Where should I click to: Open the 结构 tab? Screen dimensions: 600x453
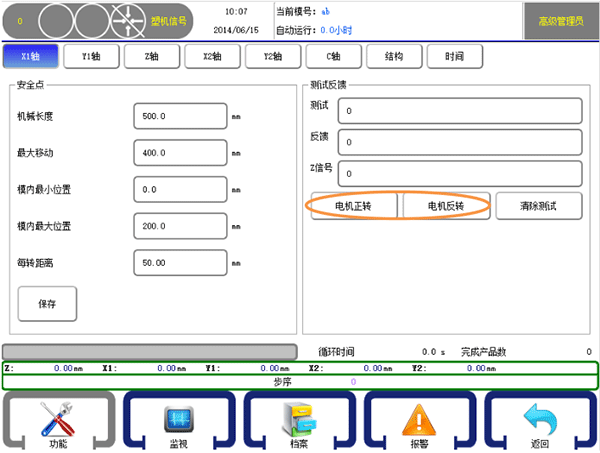[394, 57]
